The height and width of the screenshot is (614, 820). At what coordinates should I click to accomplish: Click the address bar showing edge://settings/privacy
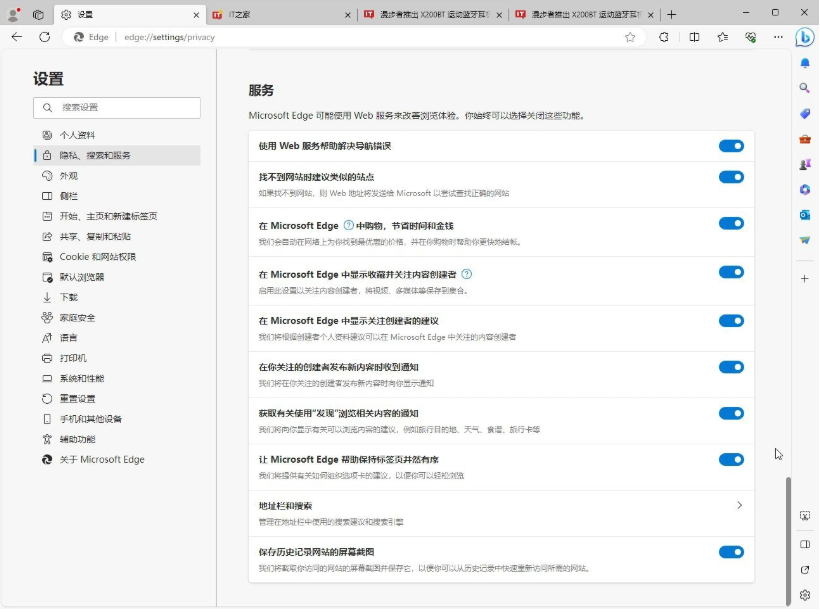[x=356, y=37]
